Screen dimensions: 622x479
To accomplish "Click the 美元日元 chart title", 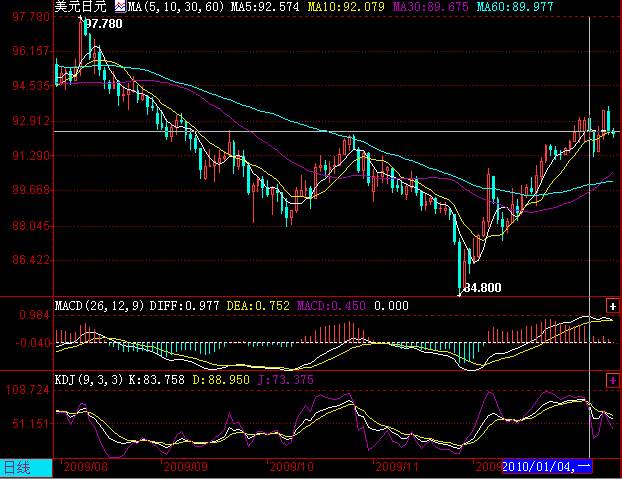I will pos(80,6).
